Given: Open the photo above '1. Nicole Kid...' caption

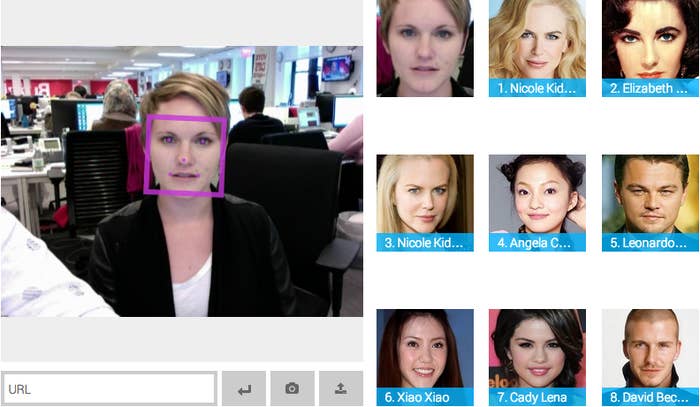Looking at the screenshot, I should 537,39.
